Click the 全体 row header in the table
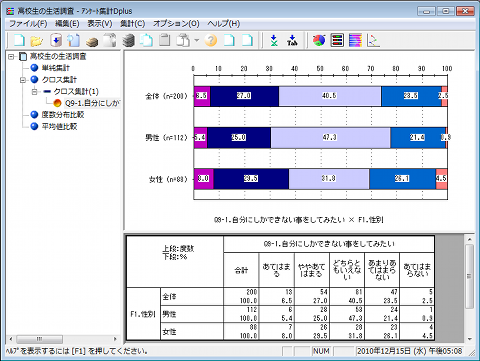 point(192,296)
